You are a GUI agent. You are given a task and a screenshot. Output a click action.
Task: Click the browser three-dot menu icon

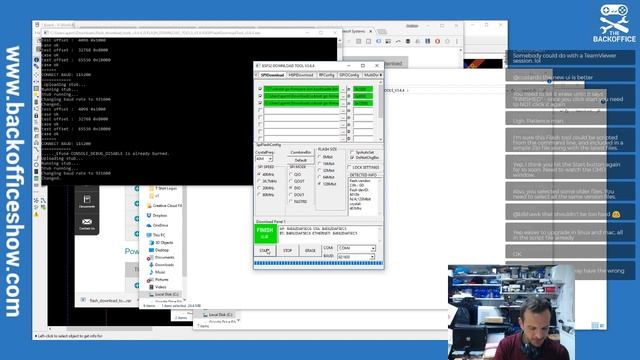(457, 41)
